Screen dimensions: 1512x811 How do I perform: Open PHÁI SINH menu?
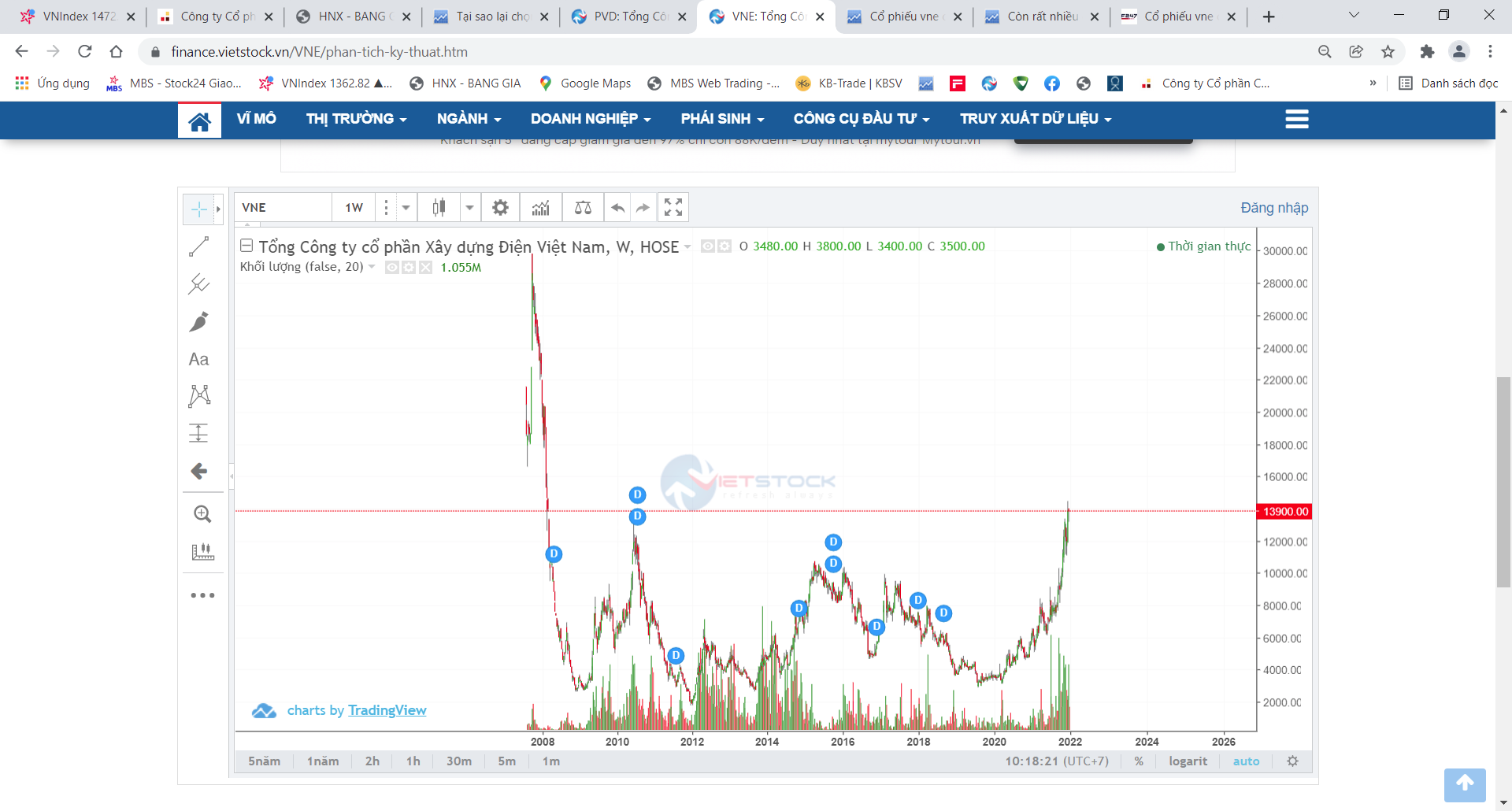(723, 119)
